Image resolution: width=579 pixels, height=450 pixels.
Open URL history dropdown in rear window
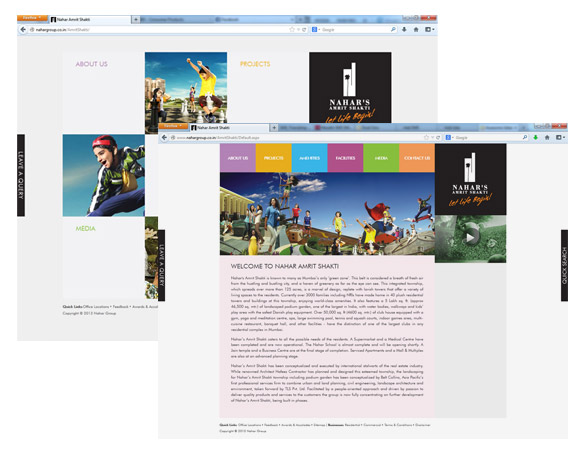298,30
